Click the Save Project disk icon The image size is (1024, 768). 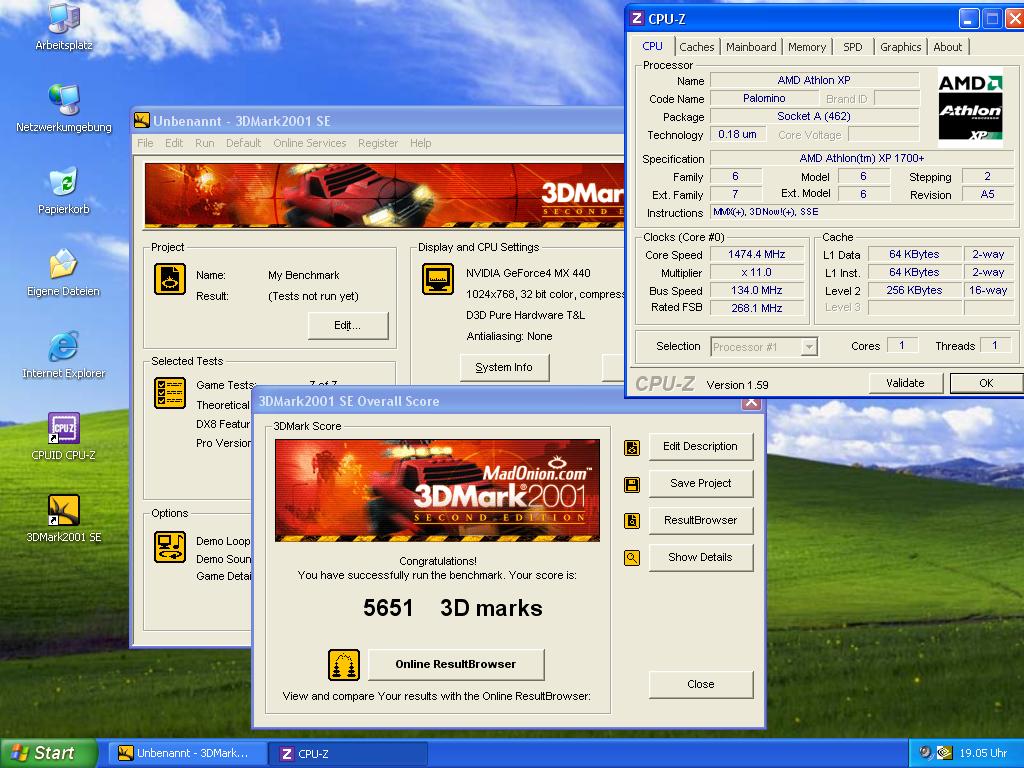(x=632, y=484)
